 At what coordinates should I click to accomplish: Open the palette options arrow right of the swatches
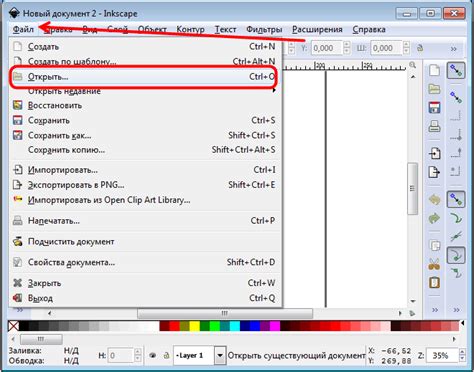pos(463,323)
